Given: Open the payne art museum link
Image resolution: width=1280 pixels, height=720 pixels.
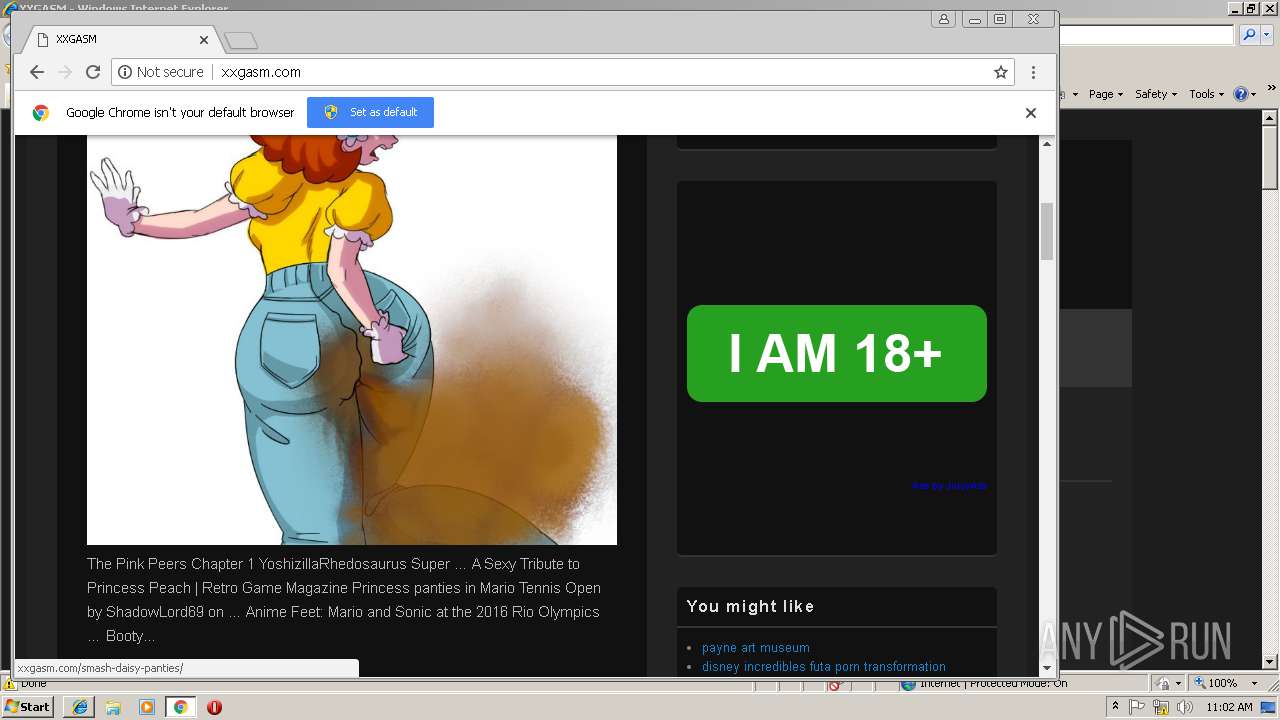Looking at the screenshot, I should 756,648.
